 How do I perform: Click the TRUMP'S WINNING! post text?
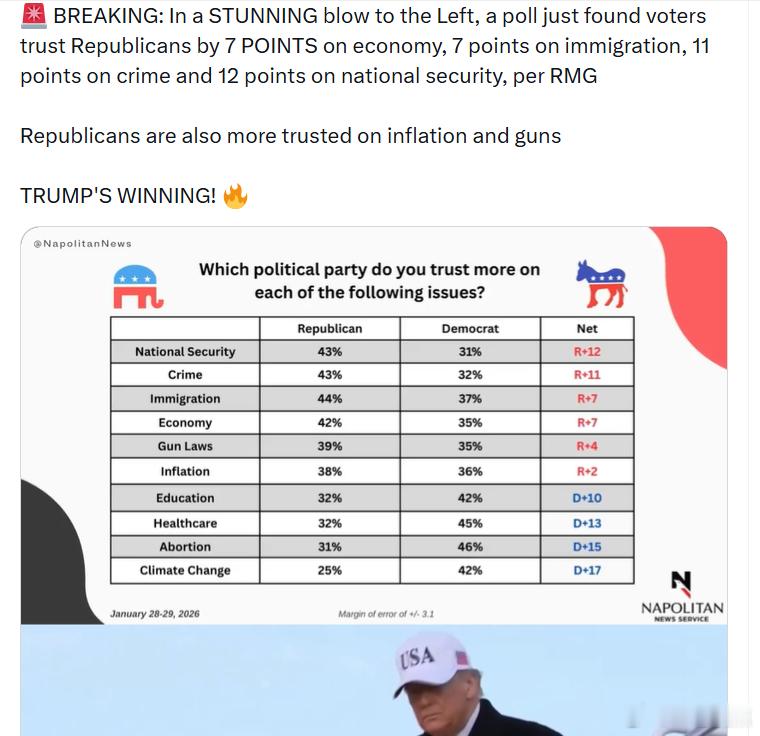click(118, 196)
